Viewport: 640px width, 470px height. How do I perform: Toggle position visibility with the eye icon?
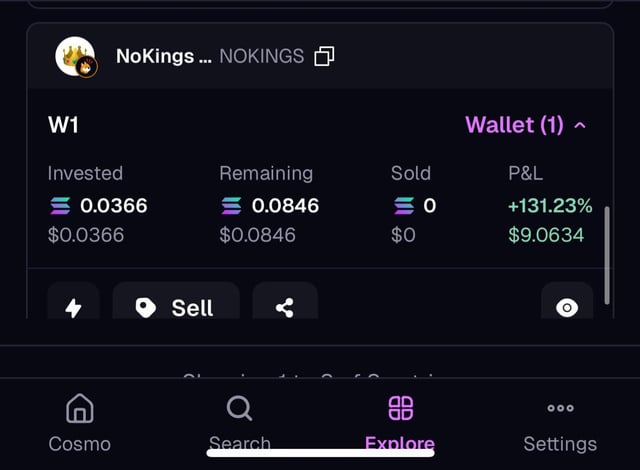click(567, 306)
